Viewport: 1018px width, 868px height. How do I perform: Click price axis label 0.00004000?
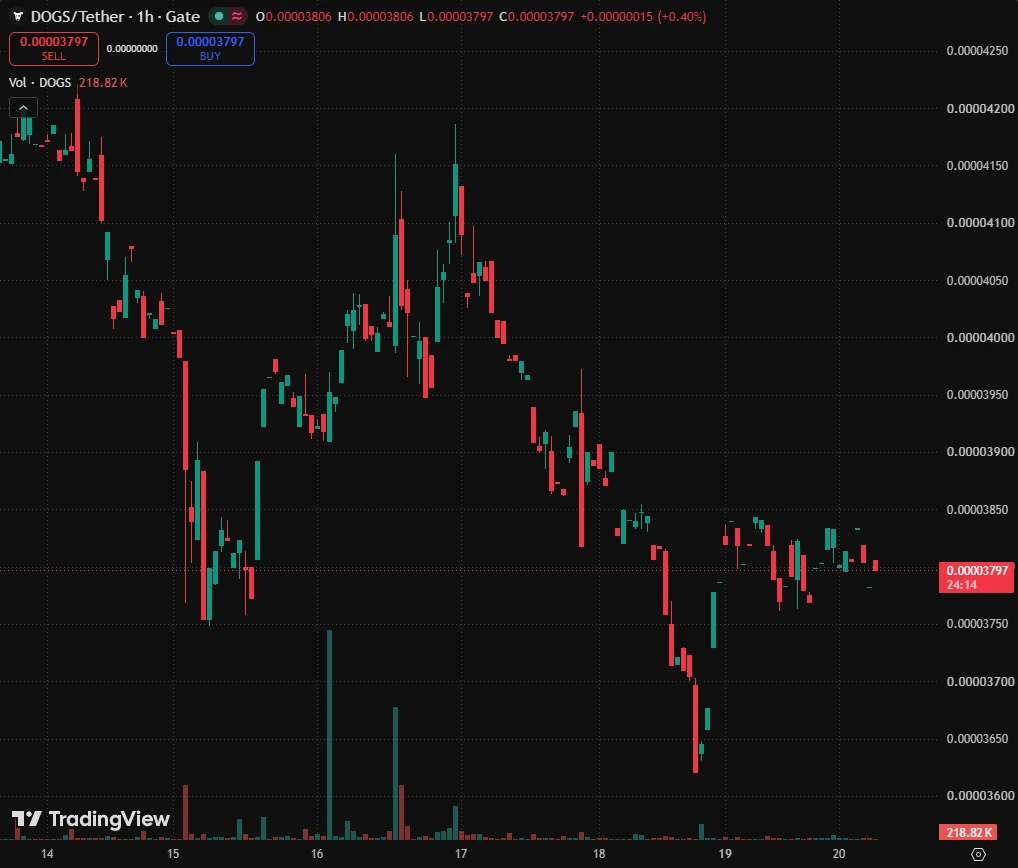(980, 338)
